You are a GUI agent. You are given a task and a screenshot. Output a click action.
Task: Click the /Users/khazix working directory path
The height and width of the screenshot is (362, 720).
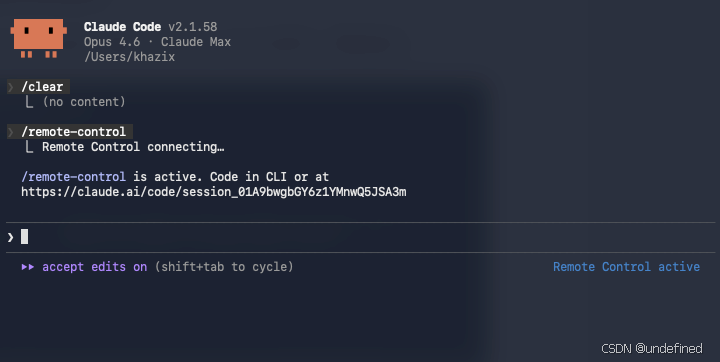pyautogui.click(x=129, y=57)
